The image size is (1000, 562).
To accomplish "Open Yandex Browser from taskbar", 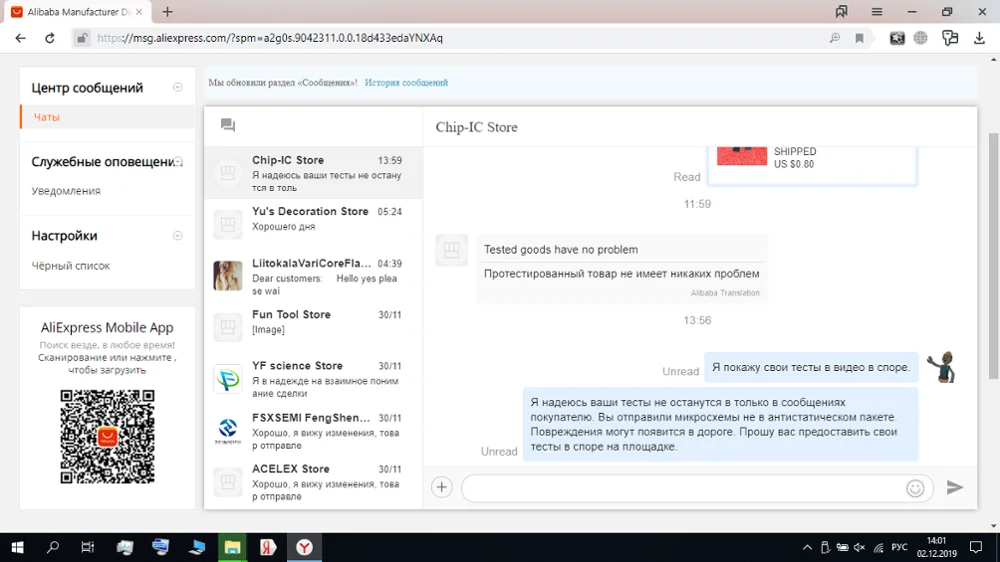I will coord(304,547).
